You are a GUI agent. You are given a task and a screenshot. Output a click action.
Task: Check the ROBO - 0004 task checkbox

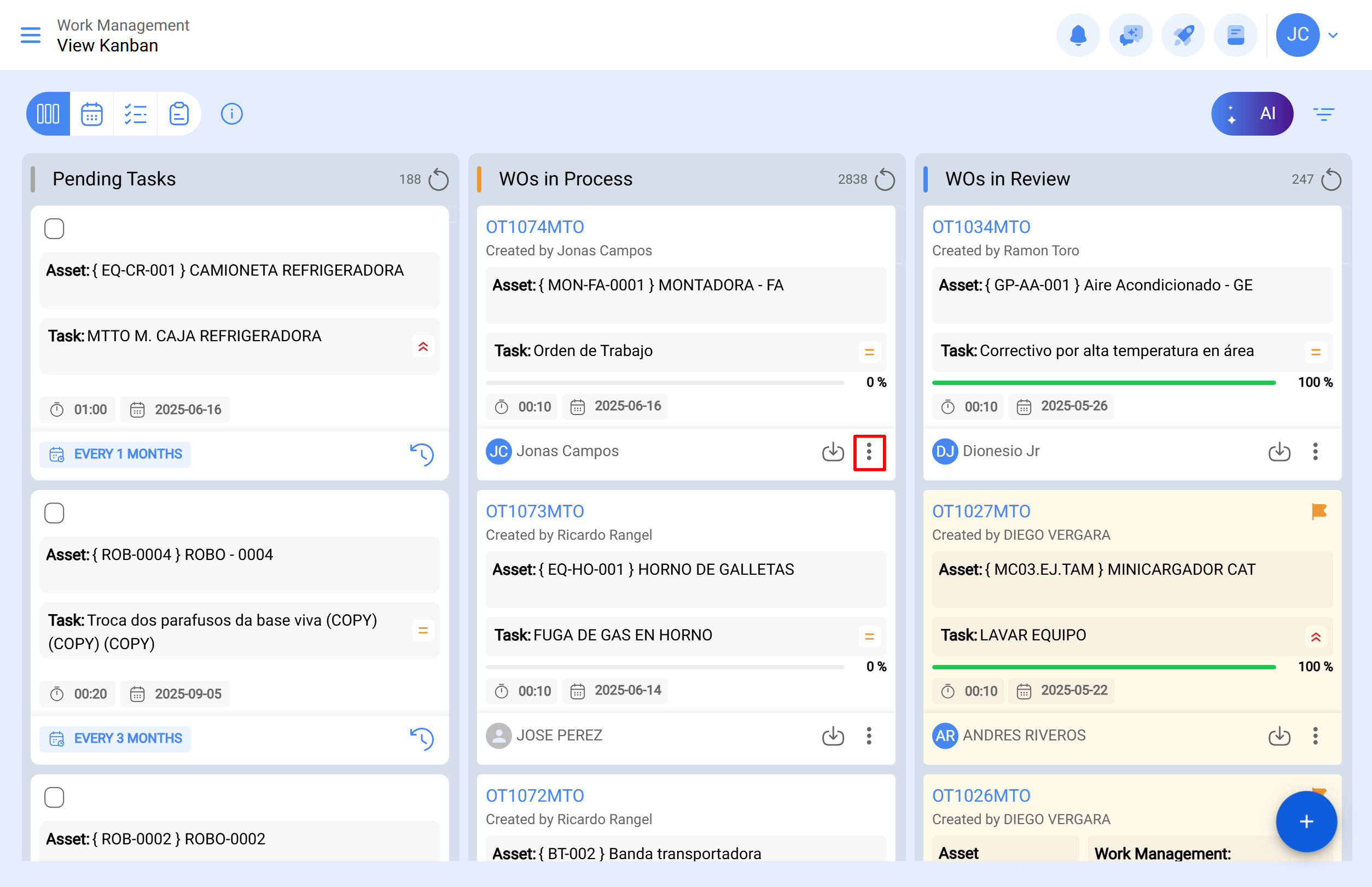pyautogui.click(x=54, y=512)
